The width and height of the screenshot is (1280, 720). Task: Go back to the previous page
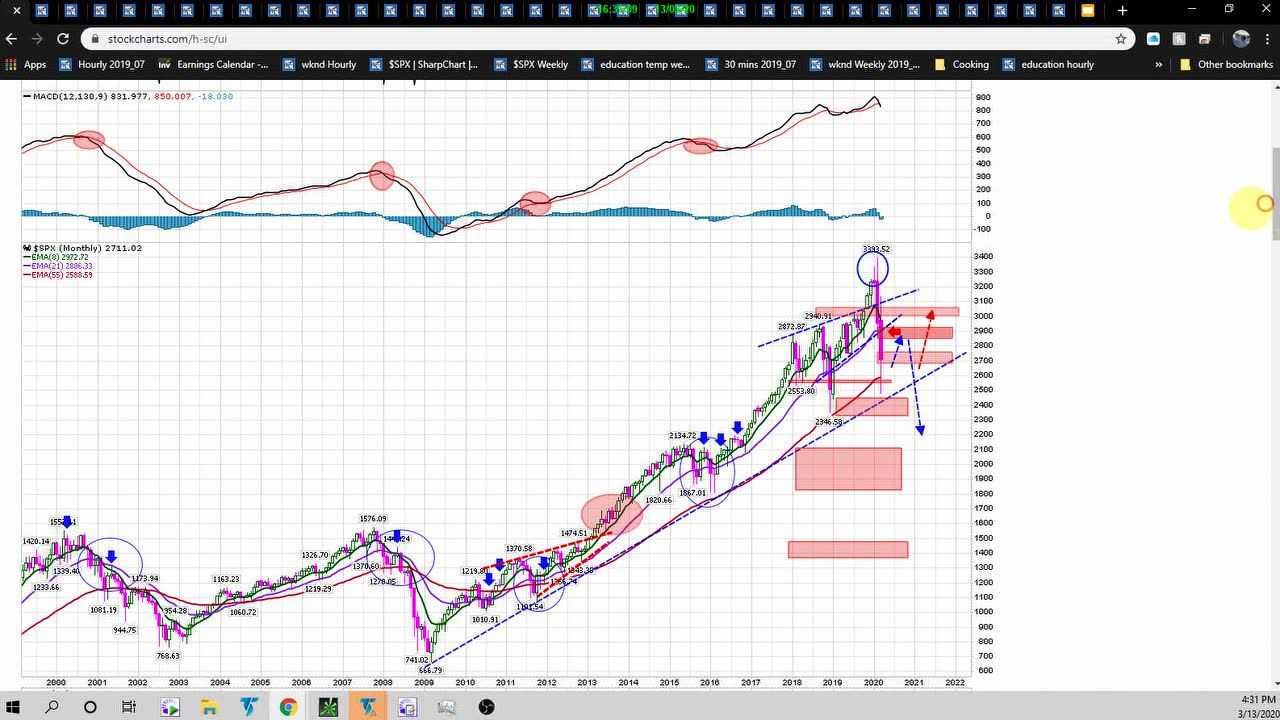11,39
